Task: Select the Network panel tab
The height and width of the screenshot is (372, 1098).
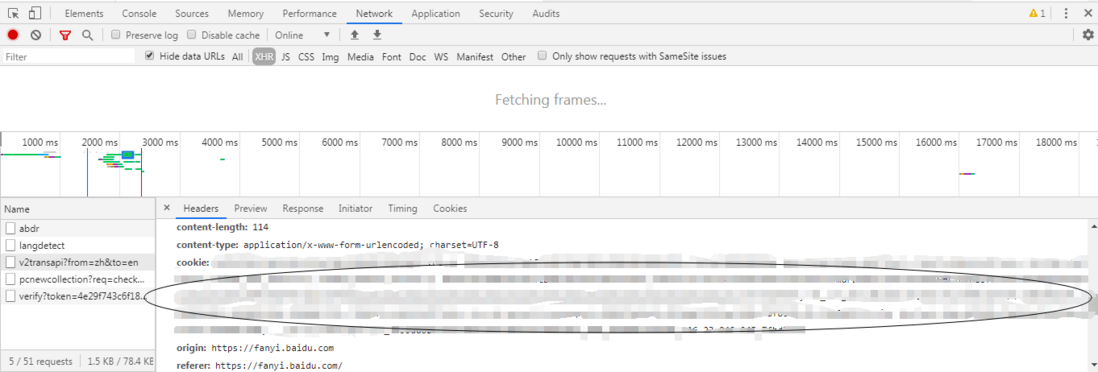Action: [374, 13]
